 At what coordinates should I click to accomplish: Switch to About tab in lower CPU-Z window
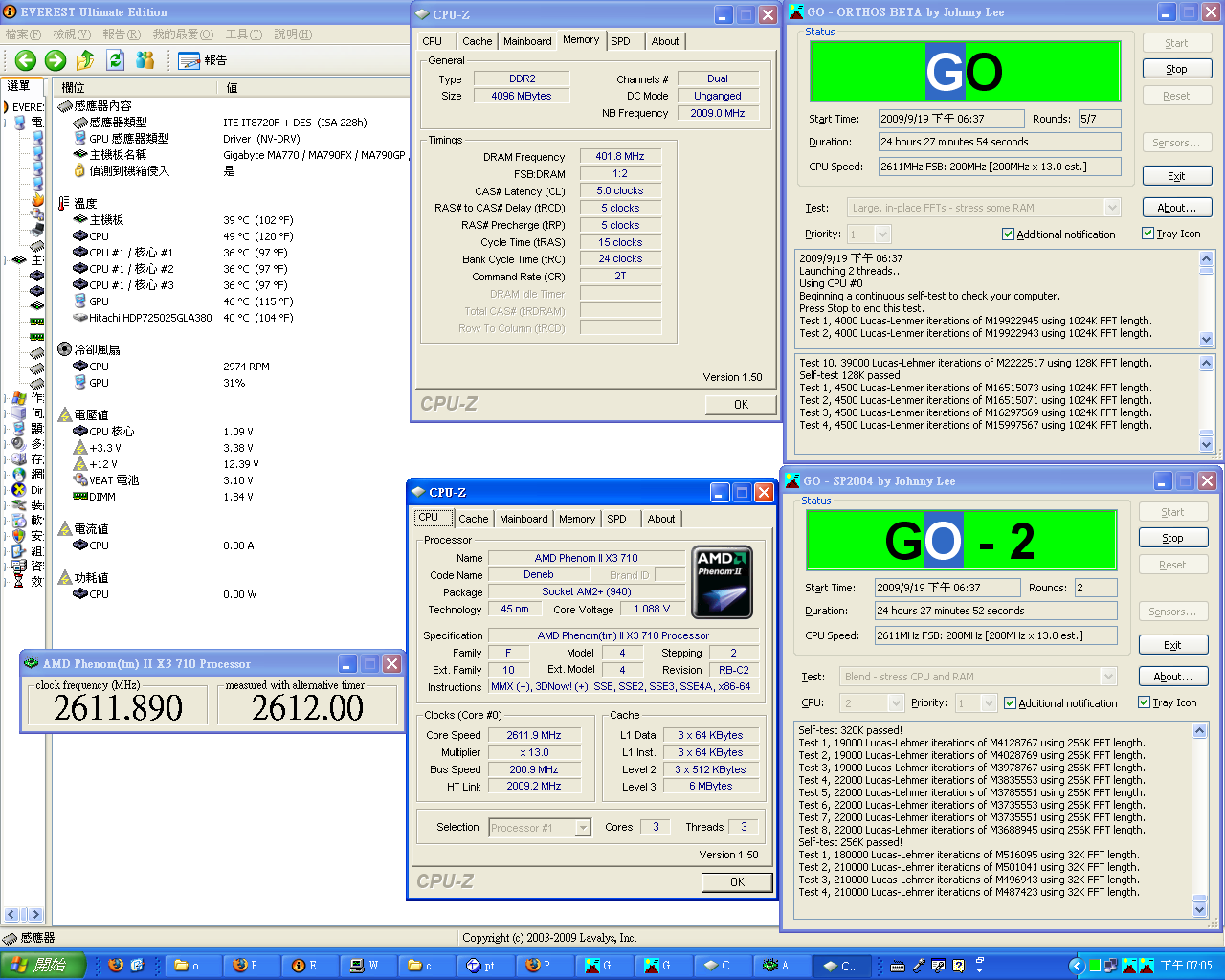click(x=661, y=519)
